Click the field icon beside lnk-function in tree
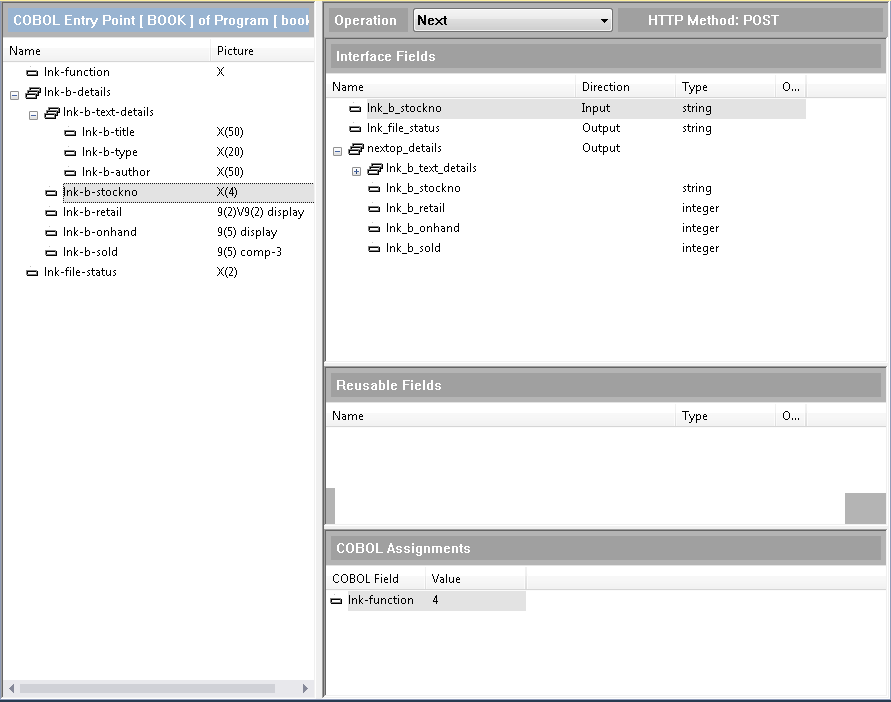 [32, 72]
